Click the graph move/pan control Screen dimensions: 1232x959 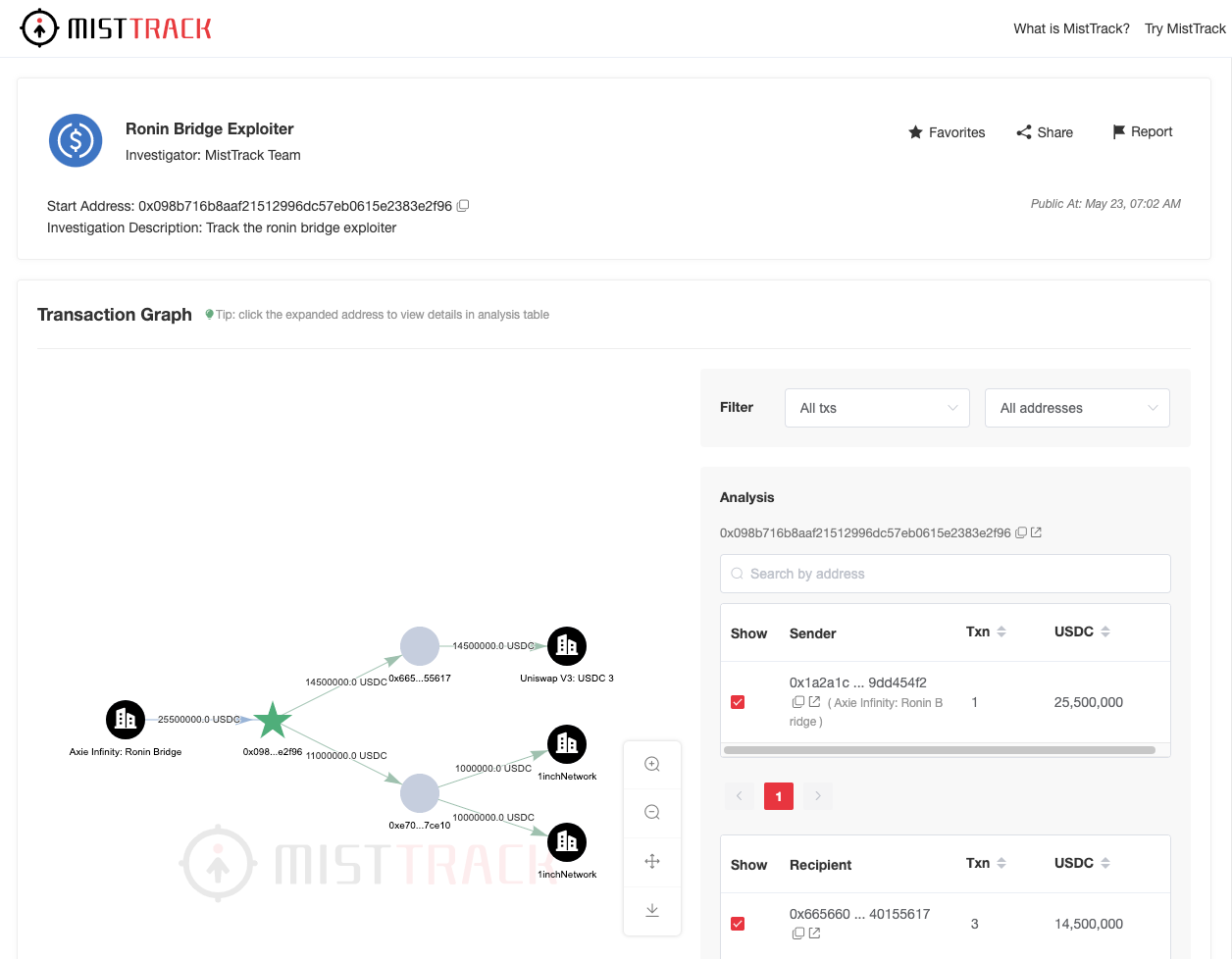(x=652, y=862)
